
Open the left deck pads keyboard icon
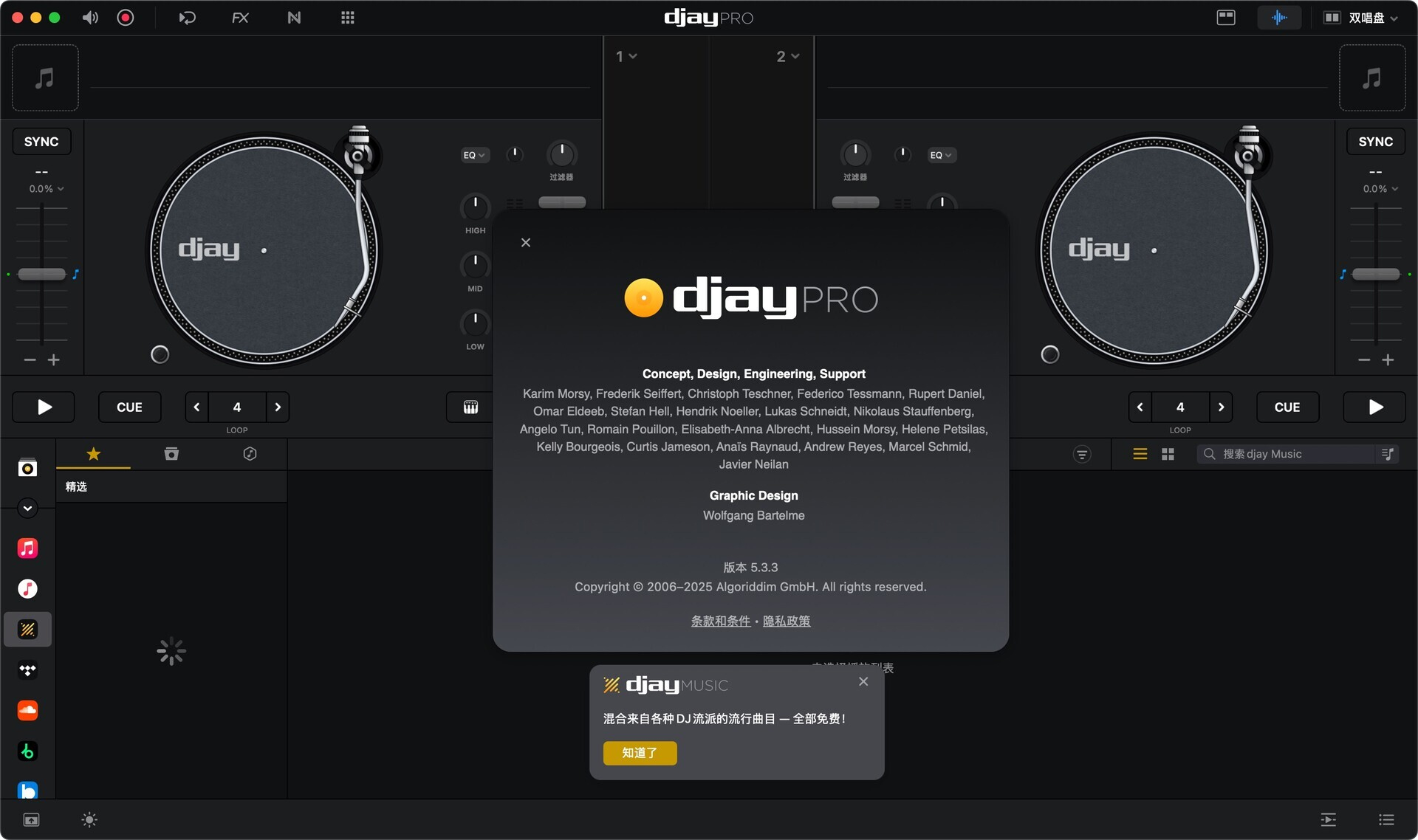click(470, 407)
